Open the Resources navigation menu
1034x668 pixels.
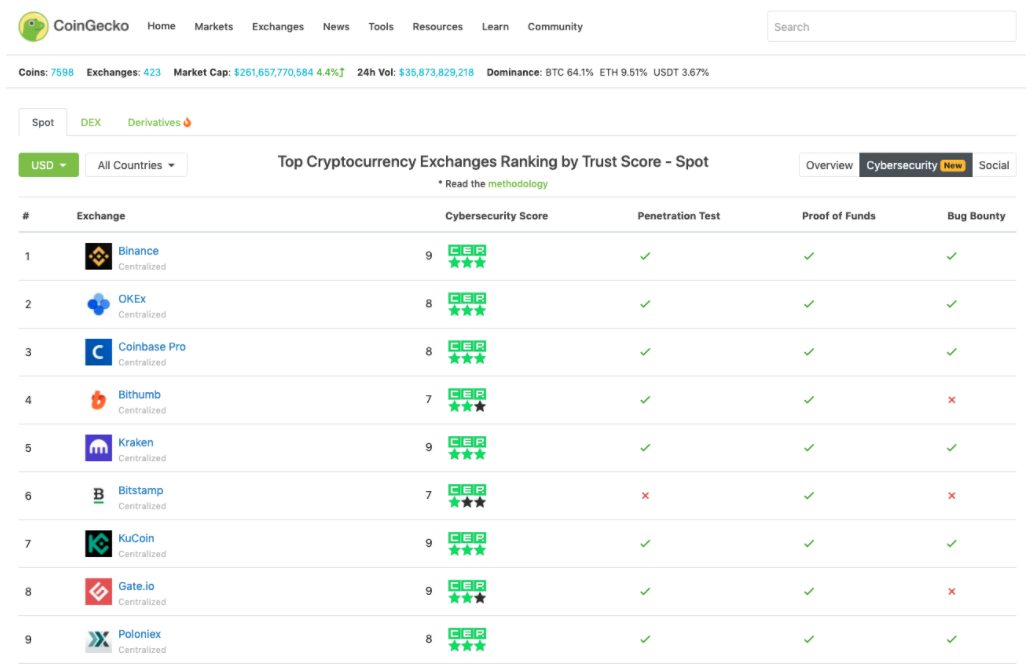[437, 26]
